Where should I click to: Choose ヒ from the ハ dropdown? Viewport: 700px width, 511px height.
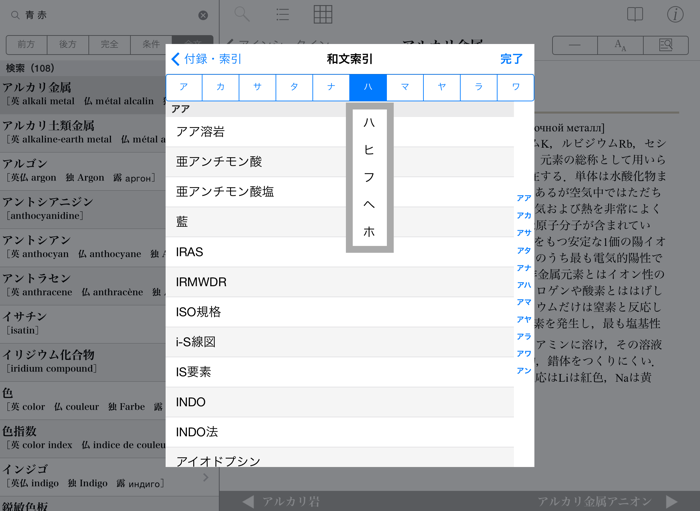[369, 149]
